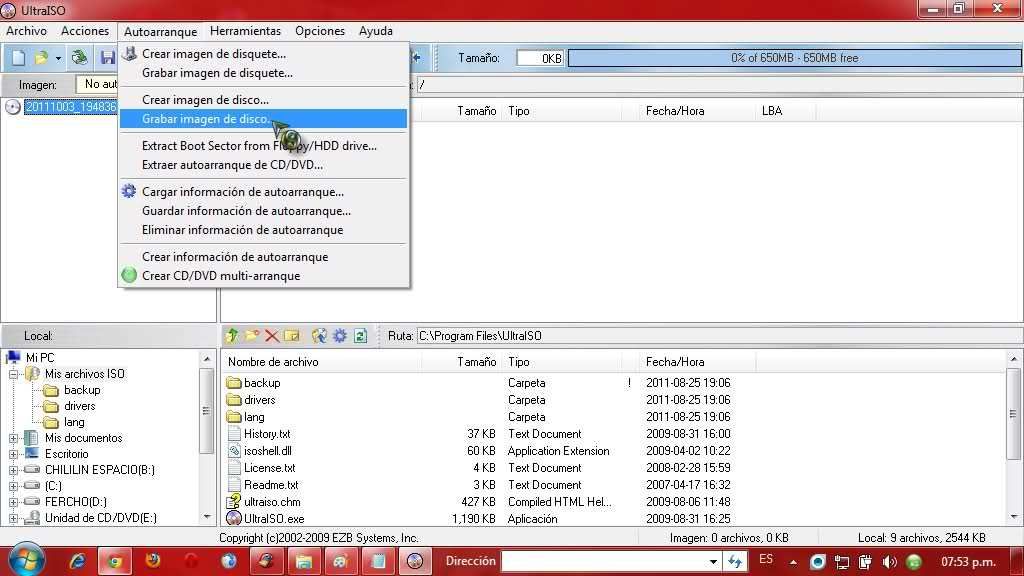Screen dimensions: 1024x576
Task: Click the local file list vertical scrollbar
Action: point(1014,439)
